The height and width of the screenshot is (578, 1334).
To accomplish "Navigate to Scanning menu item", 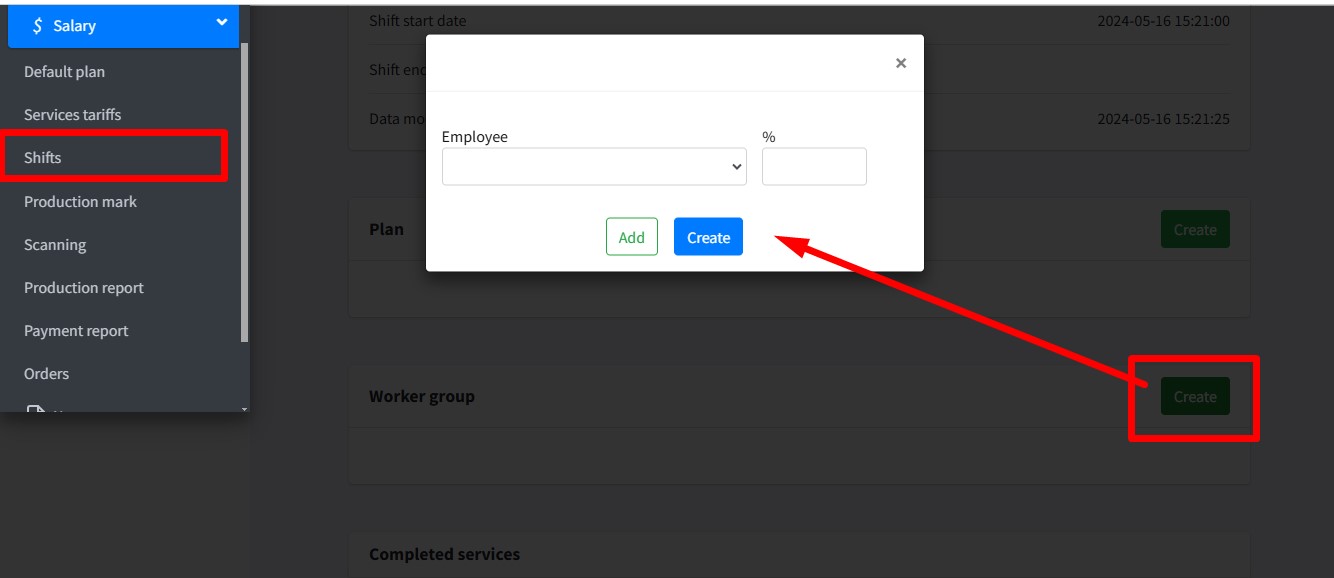I will pyautogui.click(x=55, y=245).
